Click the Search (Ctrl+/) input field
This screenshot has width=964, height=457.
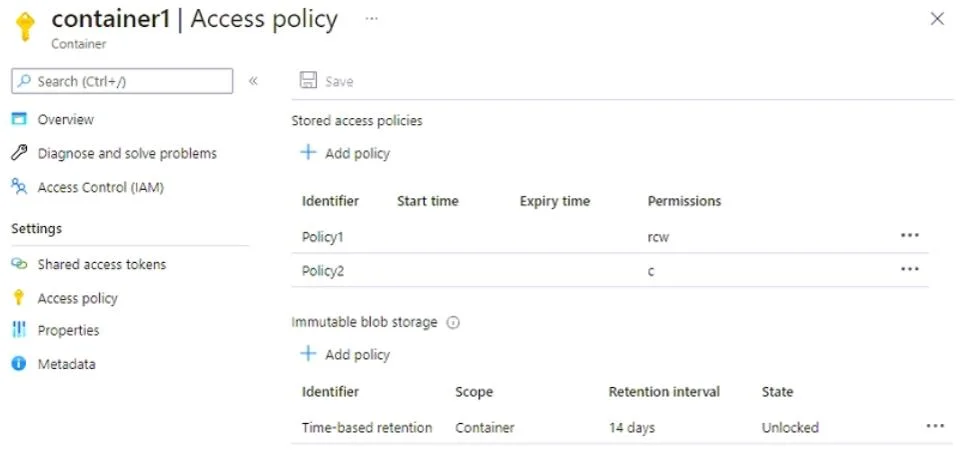point(122,81)
